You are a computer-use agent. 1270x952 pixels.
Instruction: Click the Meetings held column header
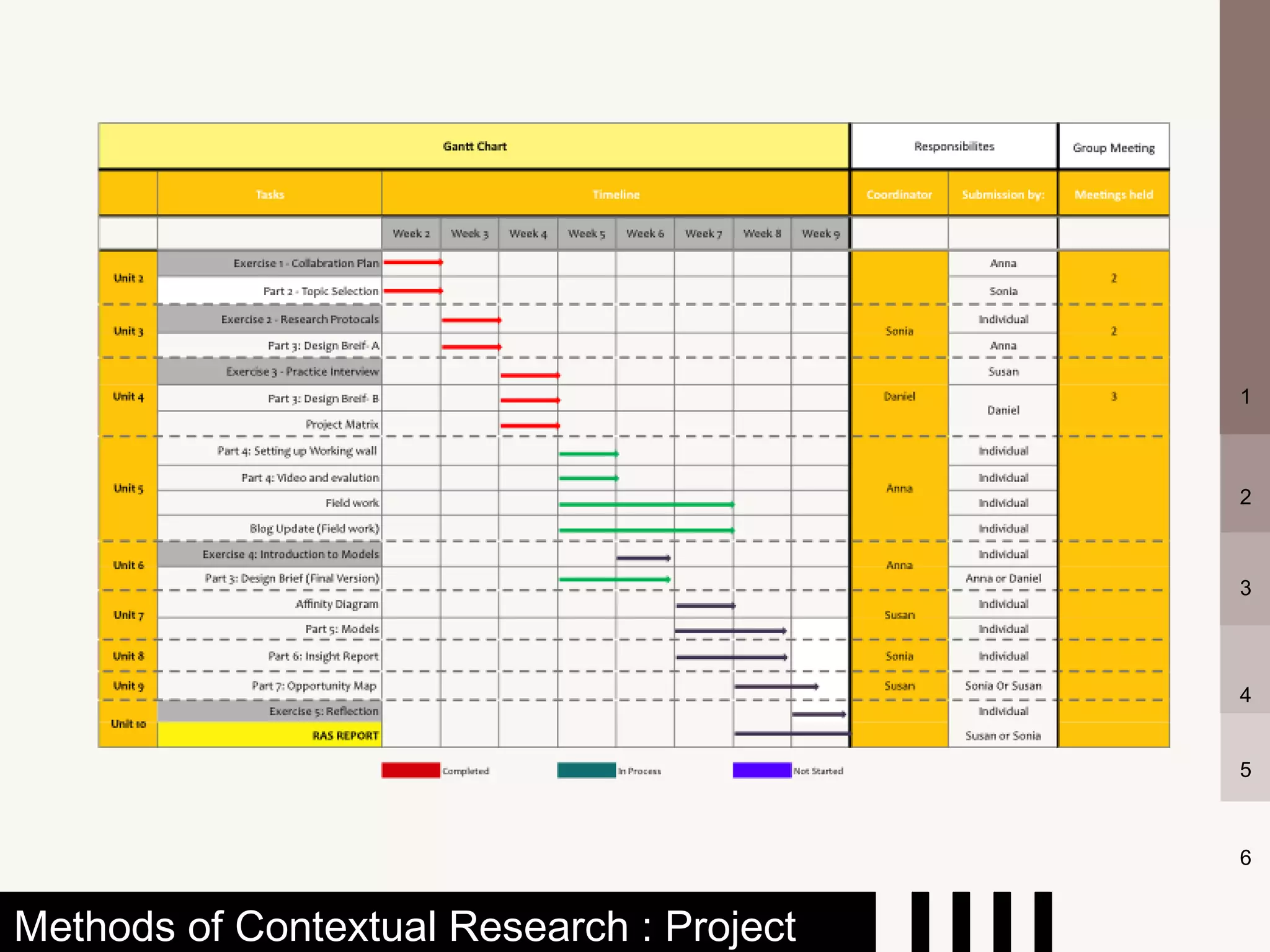coord(1114,194)
